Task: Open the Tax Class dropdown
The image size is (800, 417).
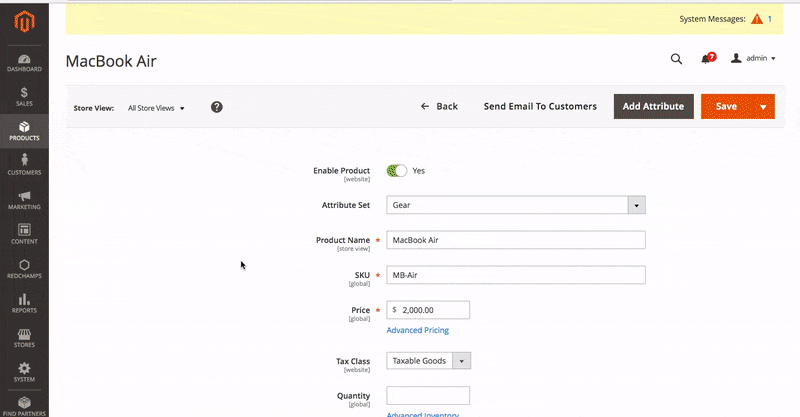Action: [429, 361]
